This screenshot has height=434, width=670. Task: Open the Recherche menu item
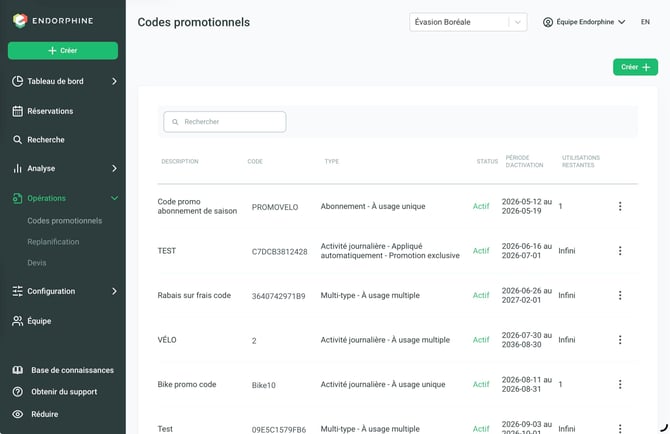(x=46, y=140)
